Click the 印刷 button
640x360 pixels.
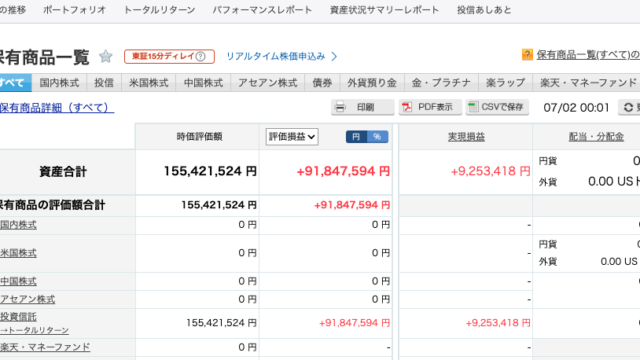click(x=362, y=107)
